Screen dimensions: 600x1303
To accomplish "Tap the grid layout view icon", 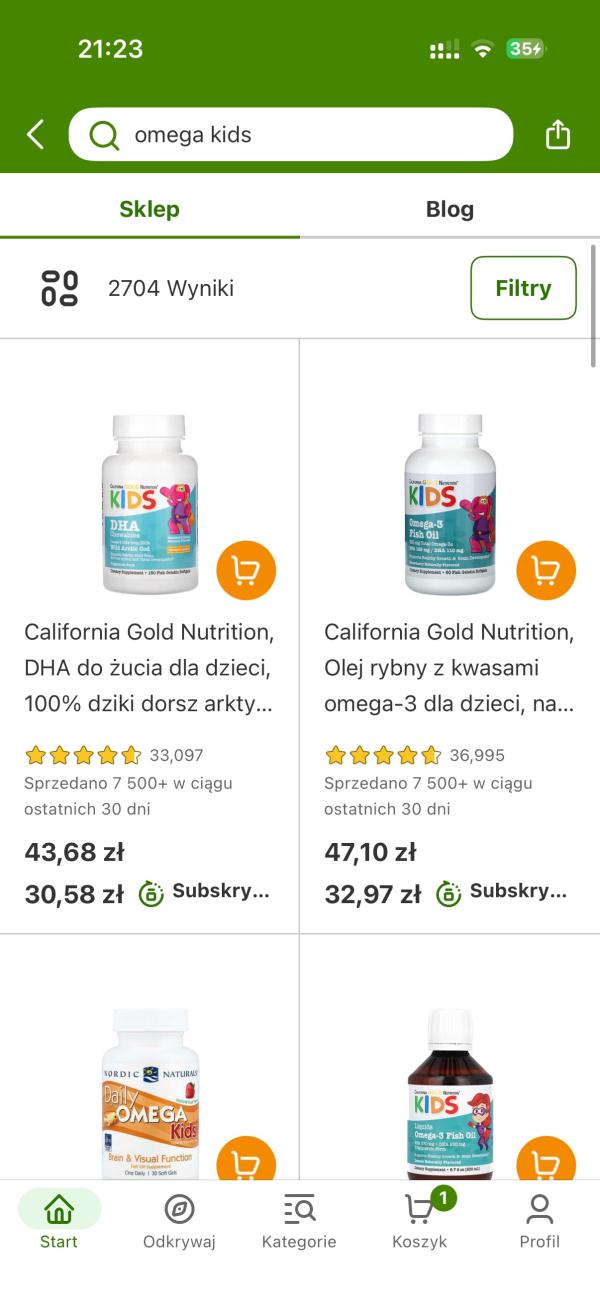I will pyautogui.click(x=59, y=288).
